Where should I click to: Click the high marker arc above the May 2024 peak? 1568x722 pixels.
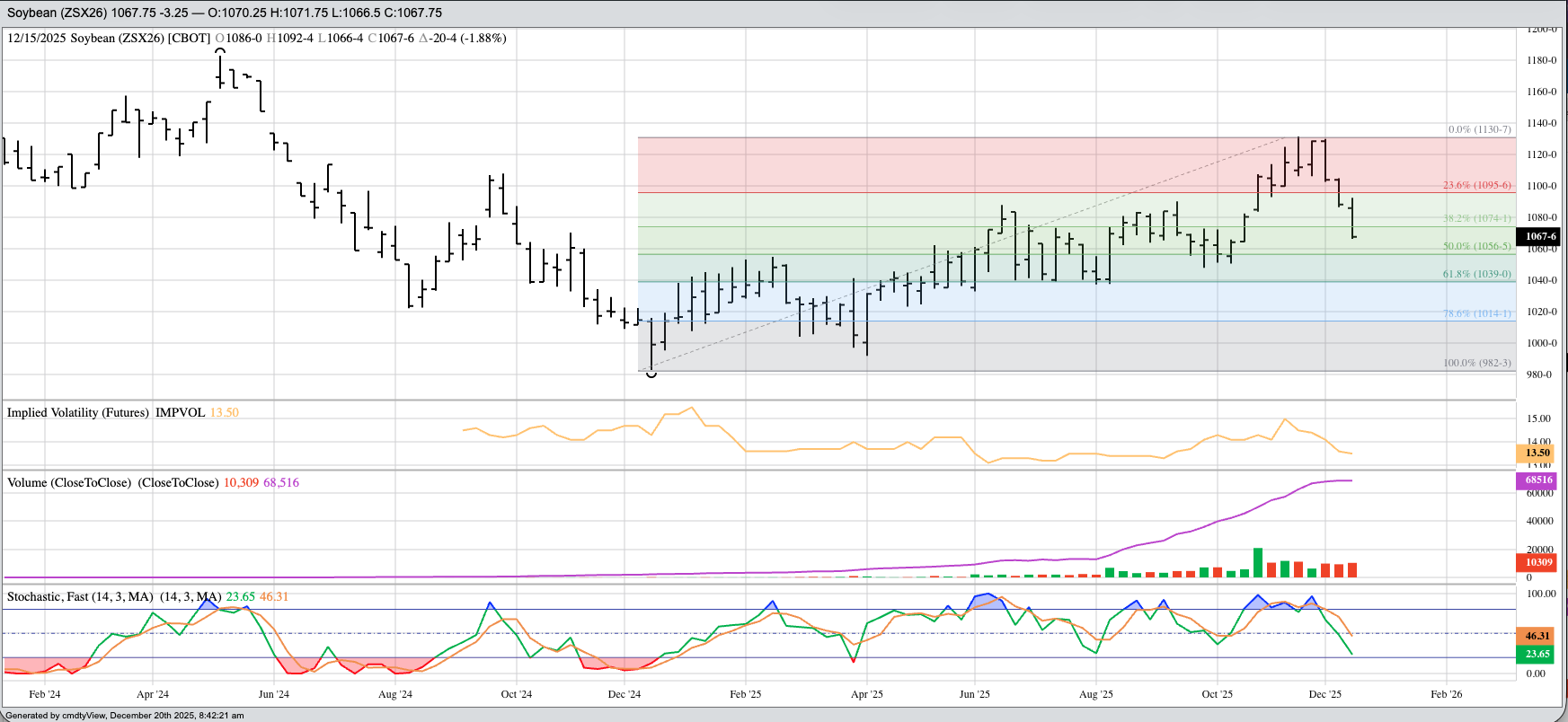pyautogui.click(x=220, y=51)
